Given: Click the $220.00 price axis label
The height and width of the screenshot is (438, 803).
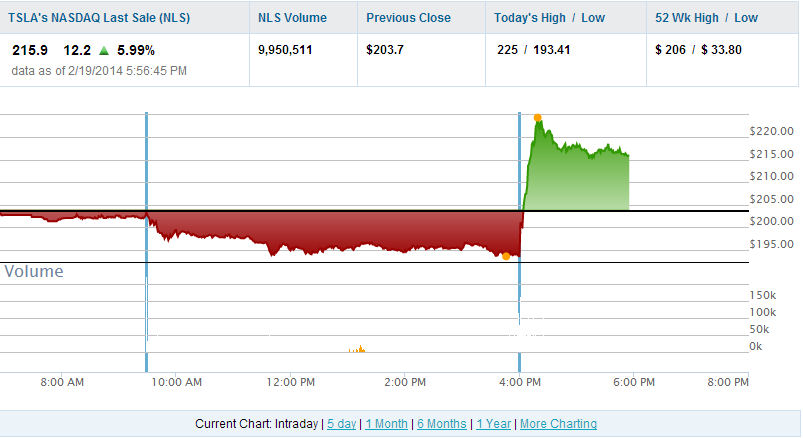Looking at the screenshot, I should pos(771,131).
